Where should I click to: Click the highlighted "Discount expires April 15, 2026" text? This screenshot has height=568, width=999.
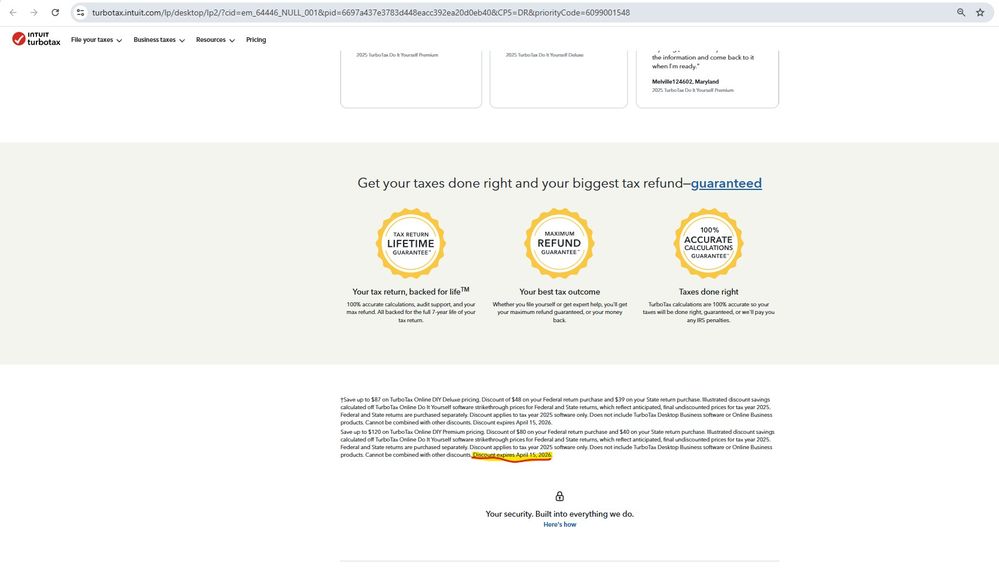click(512, 455)
